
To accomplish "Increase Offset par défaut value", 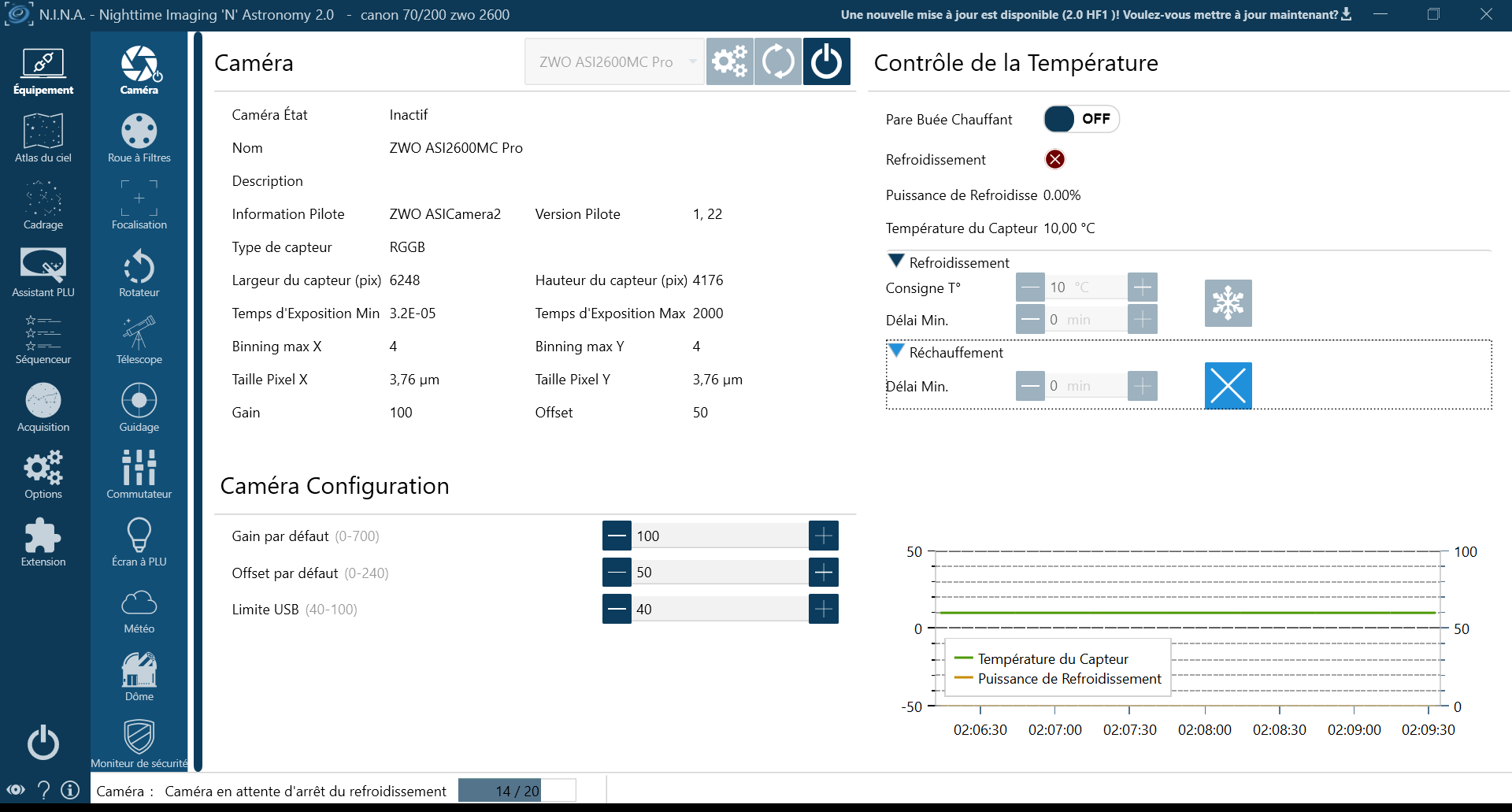I will pyautogui.click(x=824, y=573).
